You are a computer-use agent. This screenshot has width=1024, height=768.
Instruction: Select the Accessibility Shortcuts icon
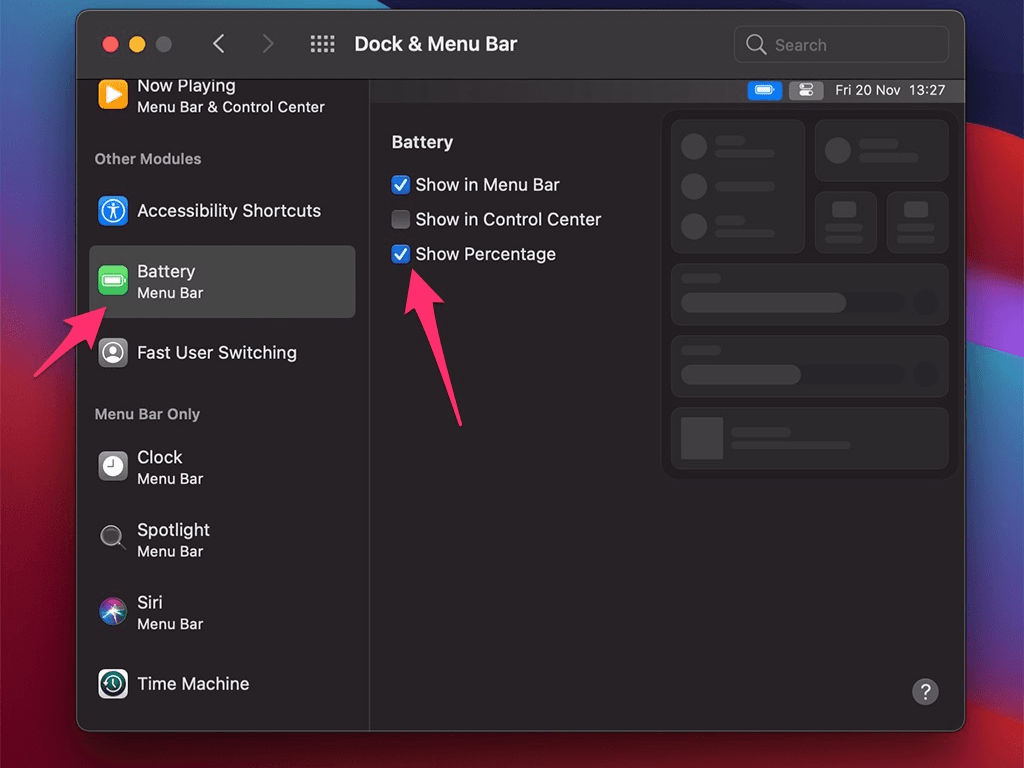[113, 211]
